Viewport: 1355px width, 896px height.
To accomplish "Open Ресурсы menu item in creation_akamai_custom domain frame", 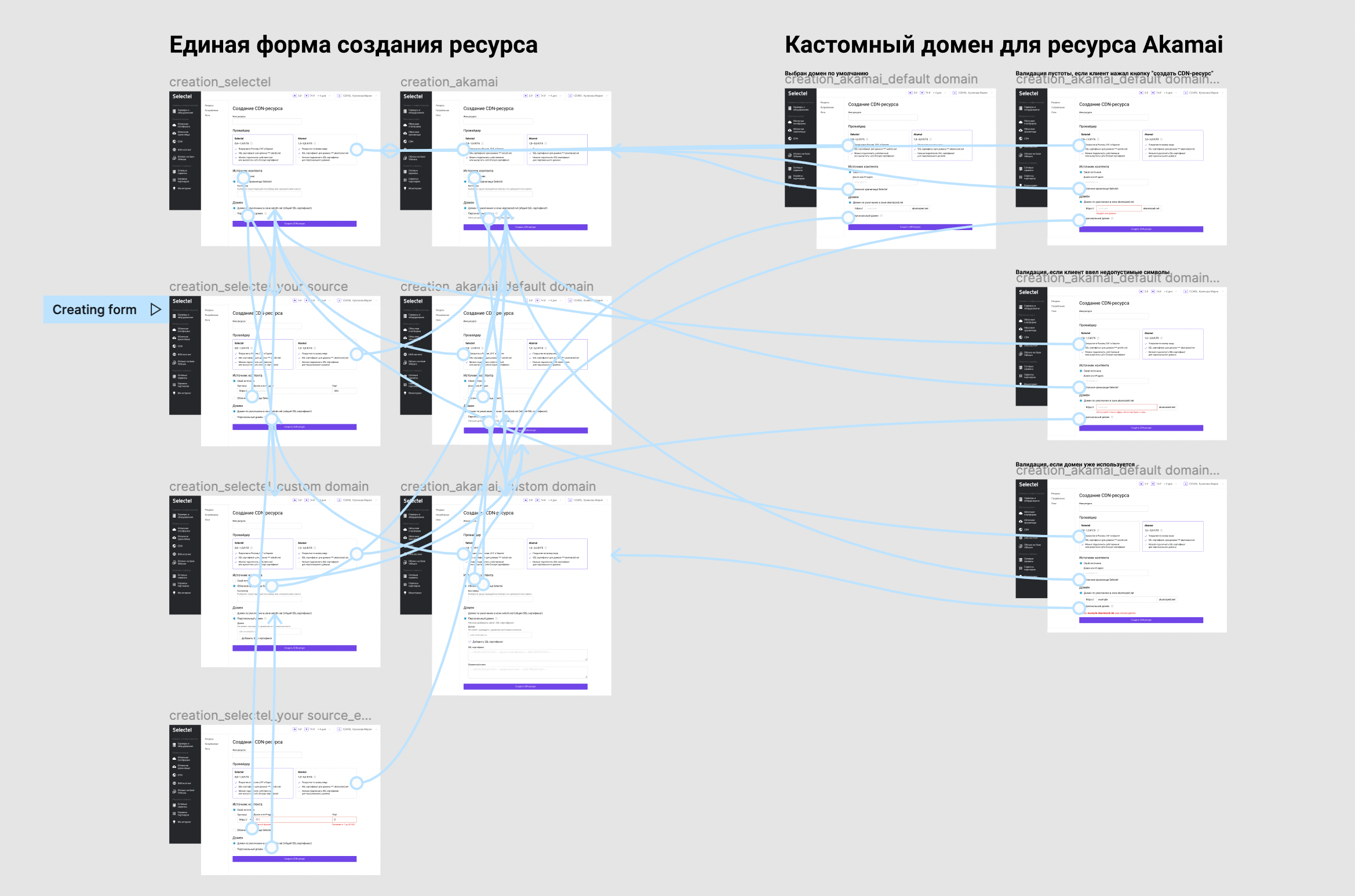I will [x=440, y=510].
